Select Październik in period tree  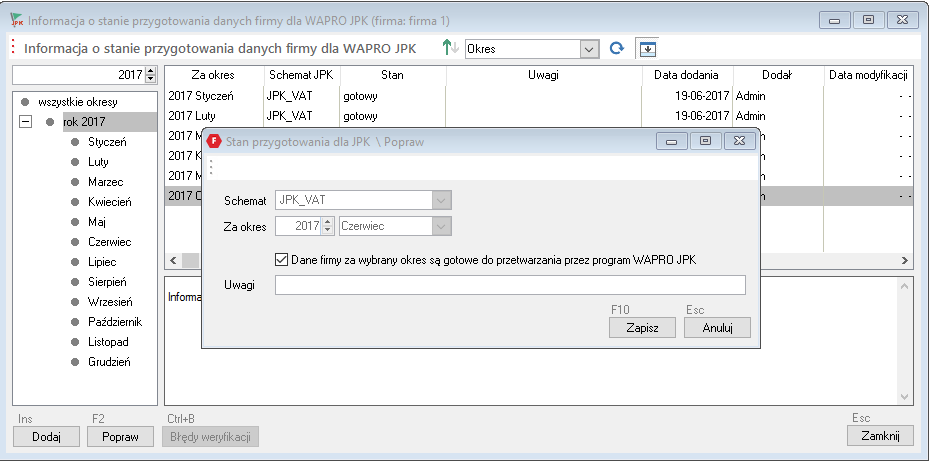pos(115,322)
